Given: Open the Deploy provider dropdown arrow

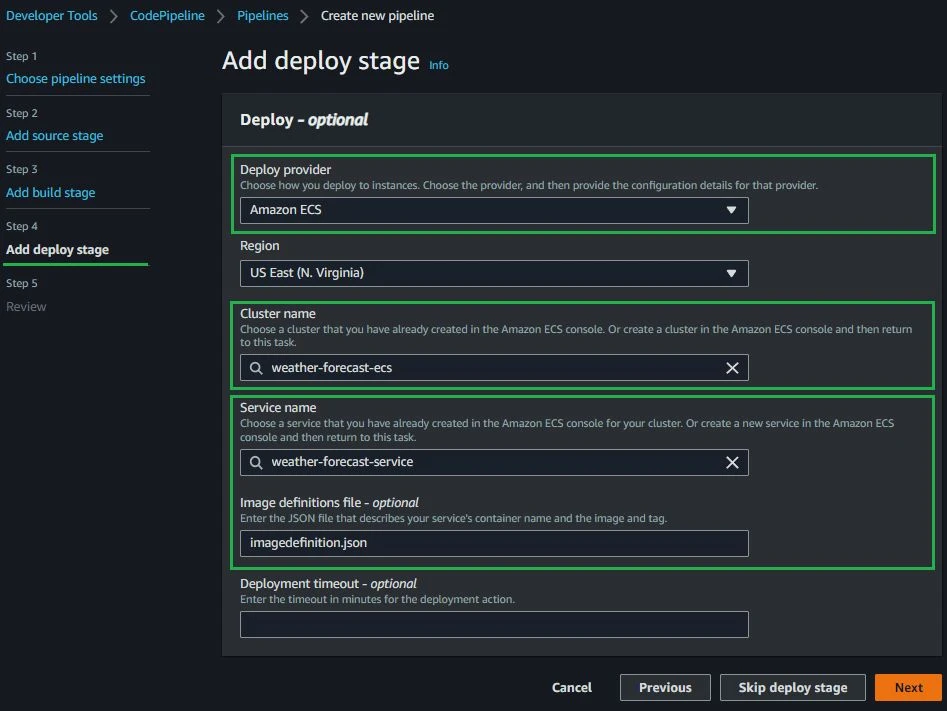Looking at the screenshot, I should click(x=731, y=210).
